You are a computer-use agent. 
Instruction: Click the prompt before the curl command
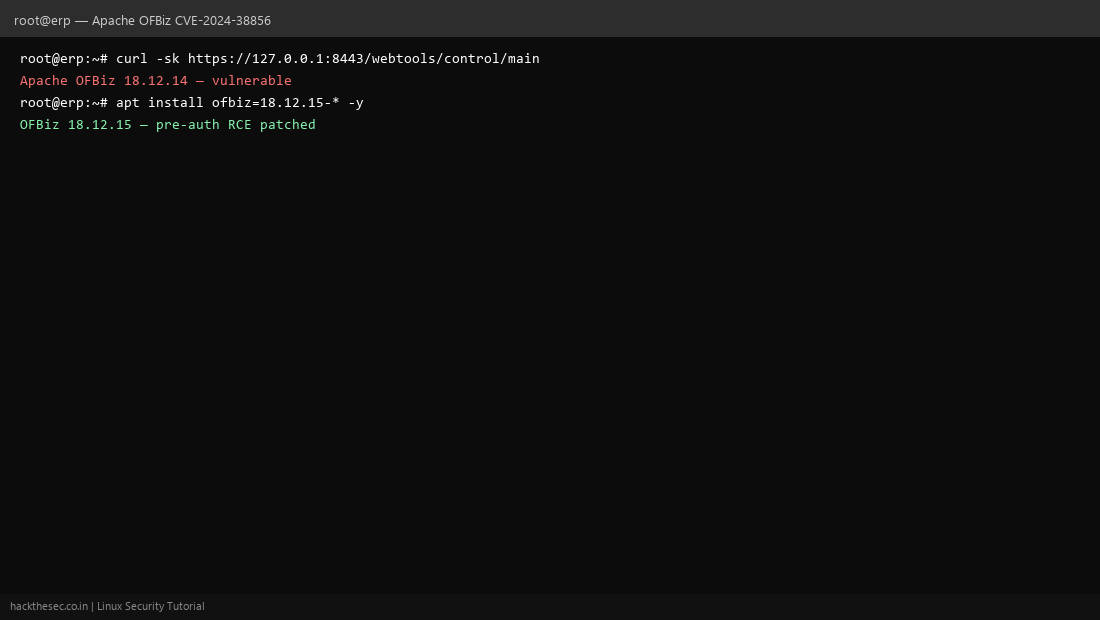(64, 58)
